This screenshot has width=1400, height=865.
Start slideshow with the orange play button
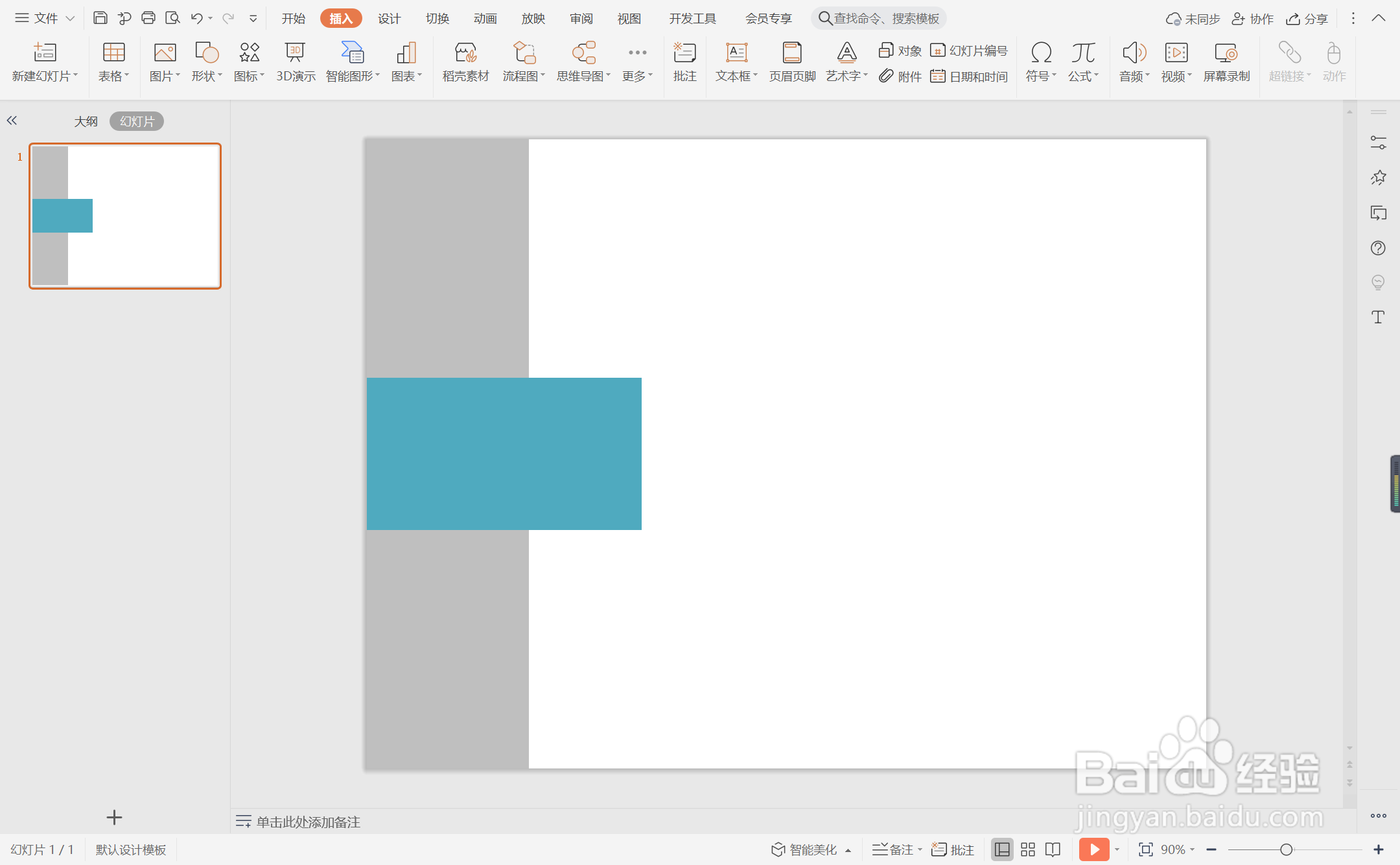point(1093,849)
